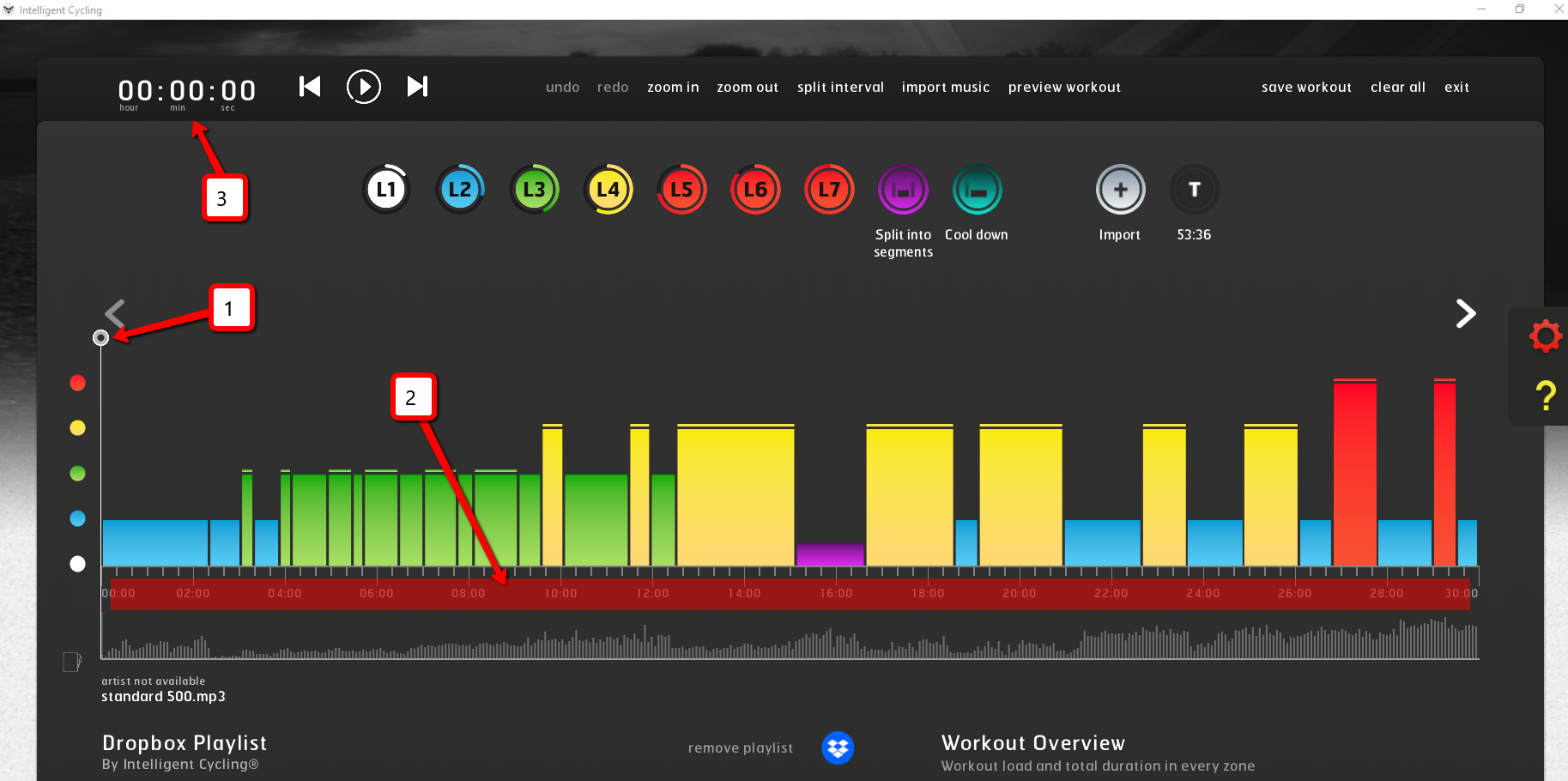Click redo
Image resolution: width=1568 pixels, height=781 pixels.
point(613,88)
